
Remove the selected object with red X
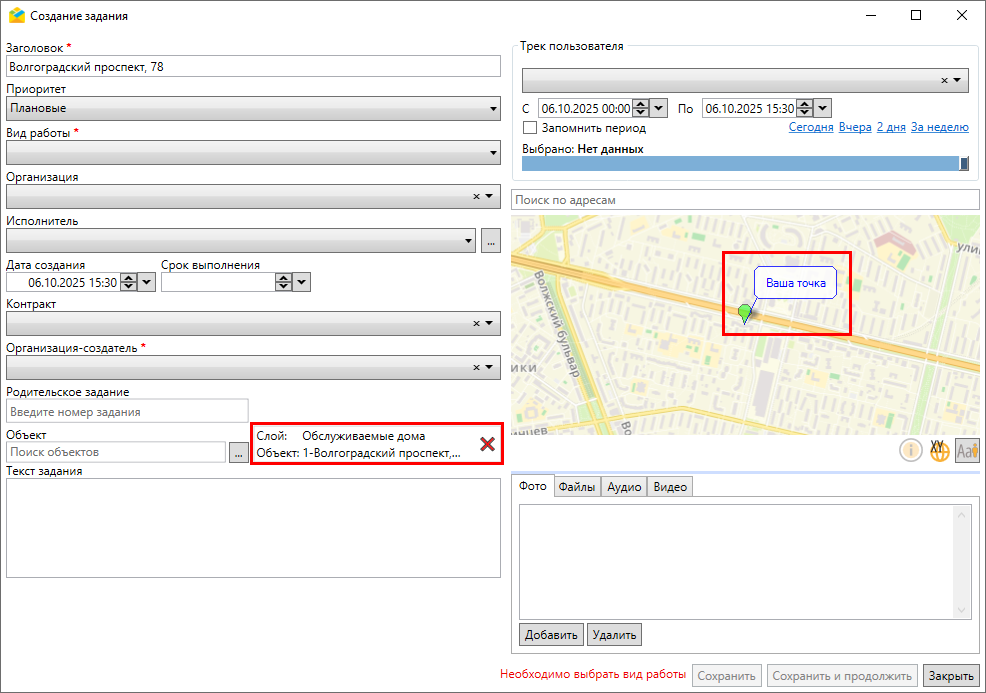[x=488, y=444]
